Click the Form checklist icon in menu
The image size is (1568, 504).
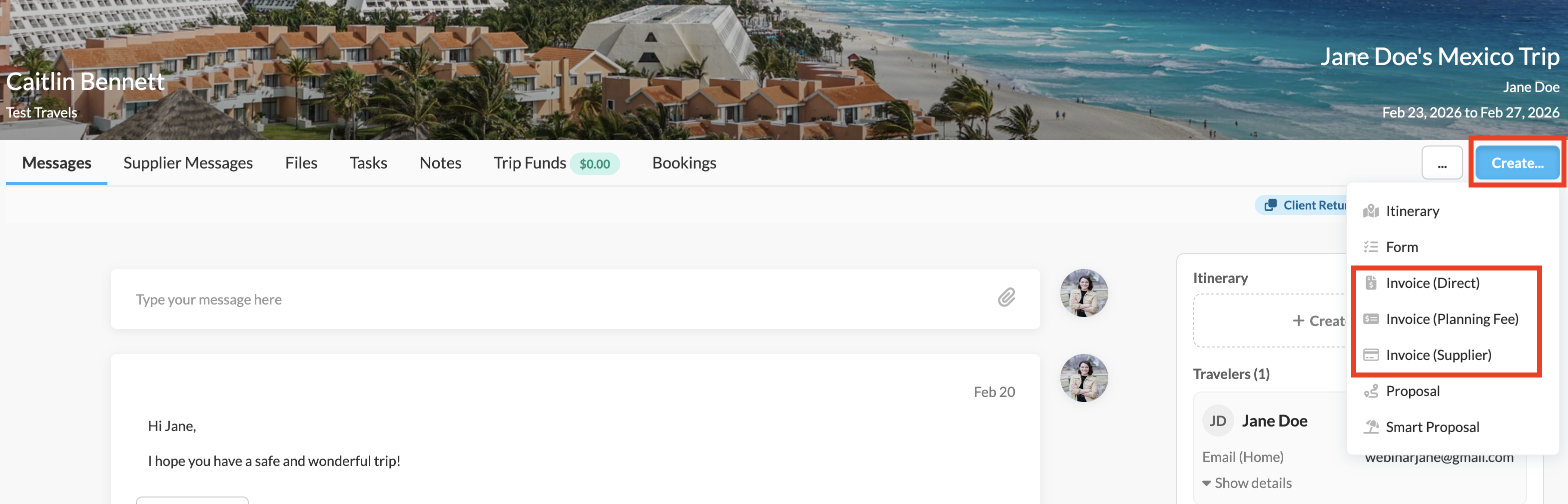[x=1371, y=247]
